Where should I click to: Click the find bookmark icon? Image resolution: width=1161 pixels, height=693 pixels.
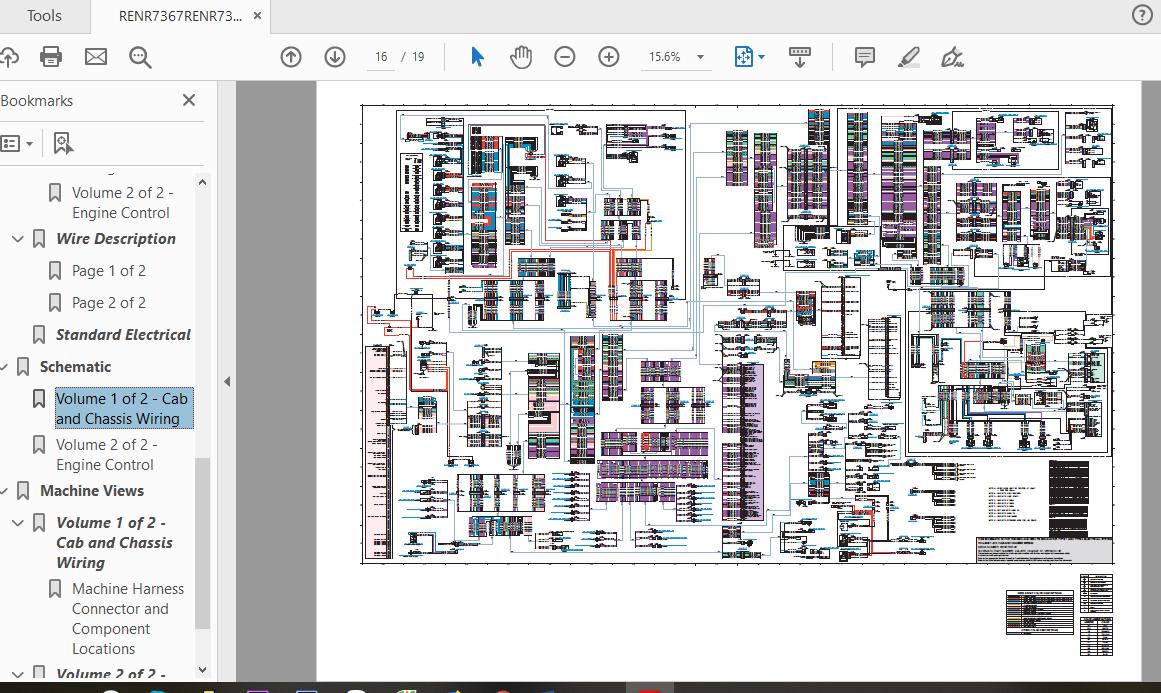coord(63,143)
